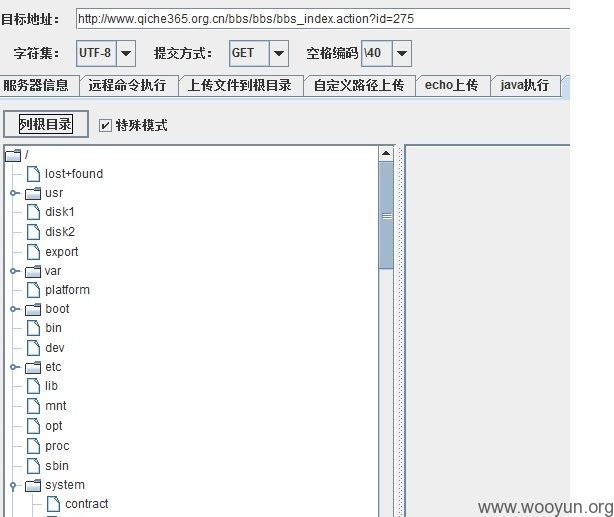Select the bin entry text
The height and width of the screenshot is (517, 614).
[x=53, y=328]
